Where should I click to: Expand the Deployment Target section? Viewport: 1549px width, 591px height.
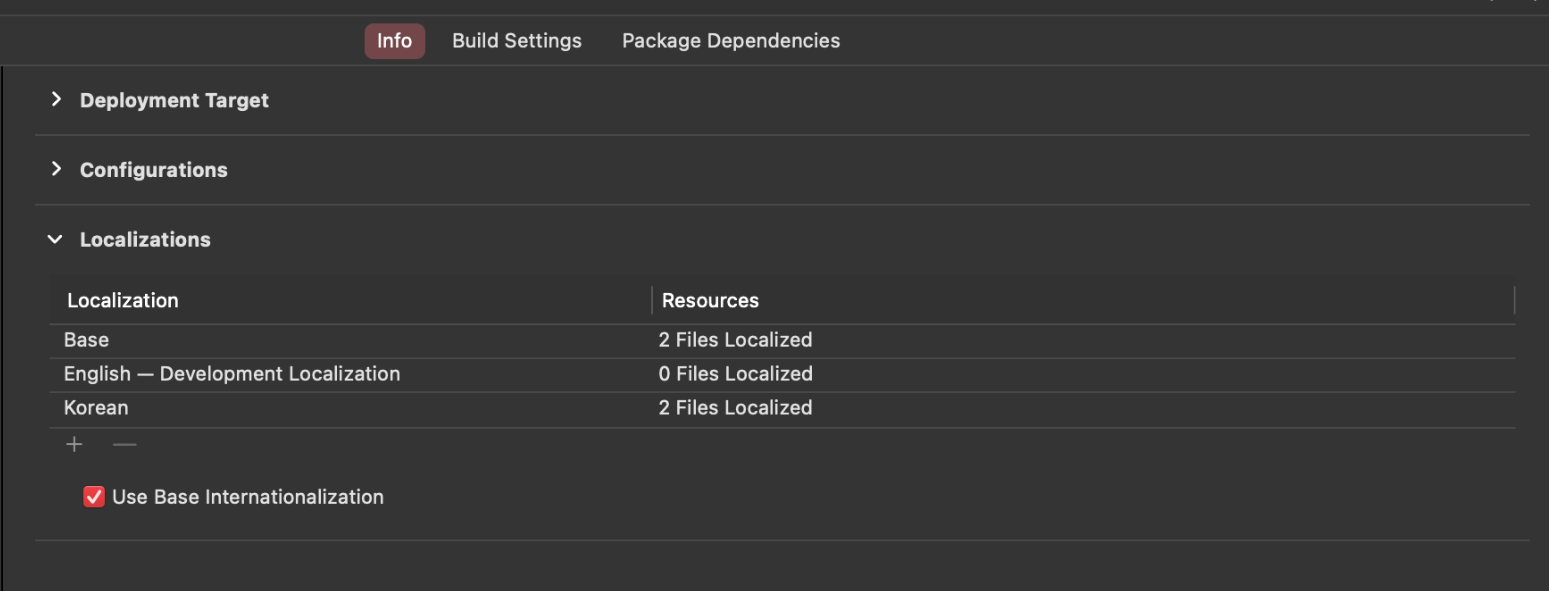pyautogui.click(x=56, y=99)
